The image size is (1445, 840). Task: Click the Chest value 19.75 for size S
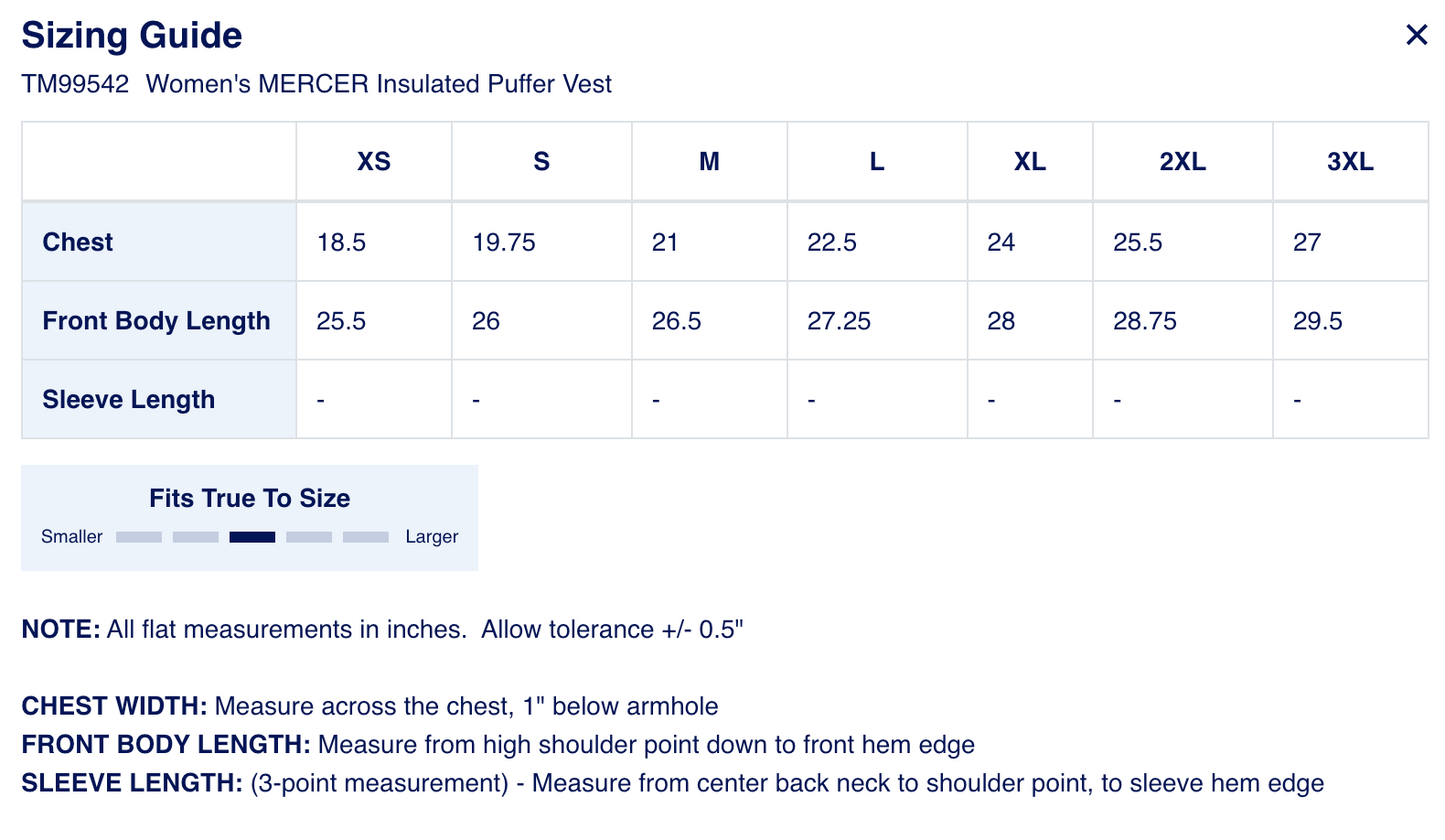click(x=503, y=242)
